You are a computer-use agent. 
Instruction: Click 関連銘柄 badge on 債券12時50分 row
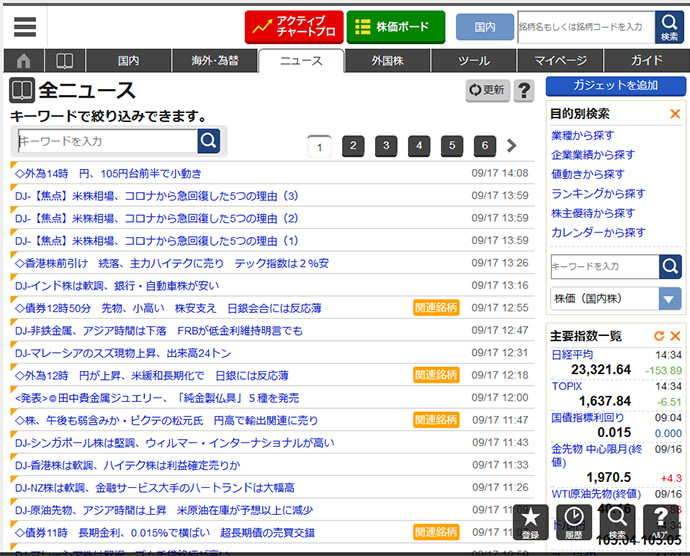tap(436, 308)
